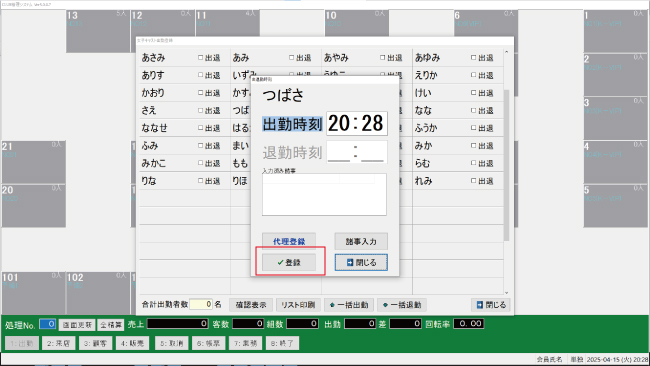The height and width of the screenshot is (366, 650).
Task: Toggle 出退 checkbox for なな
Action: point(473,110)
